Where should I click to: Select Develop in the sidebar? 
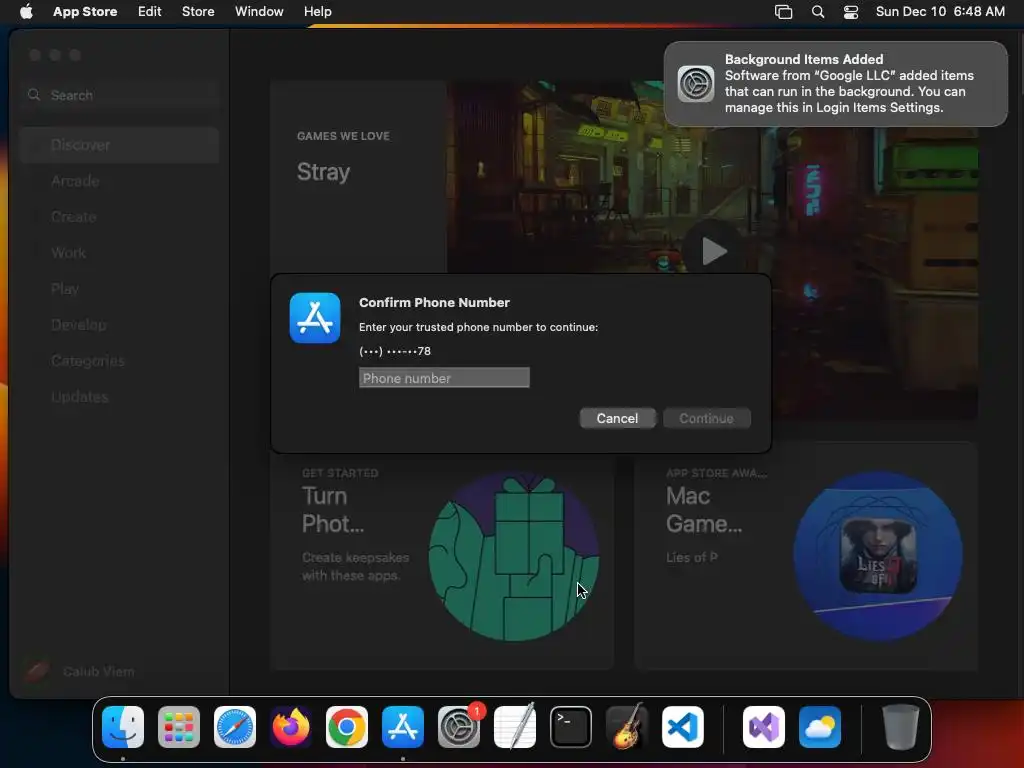point(120,325)
